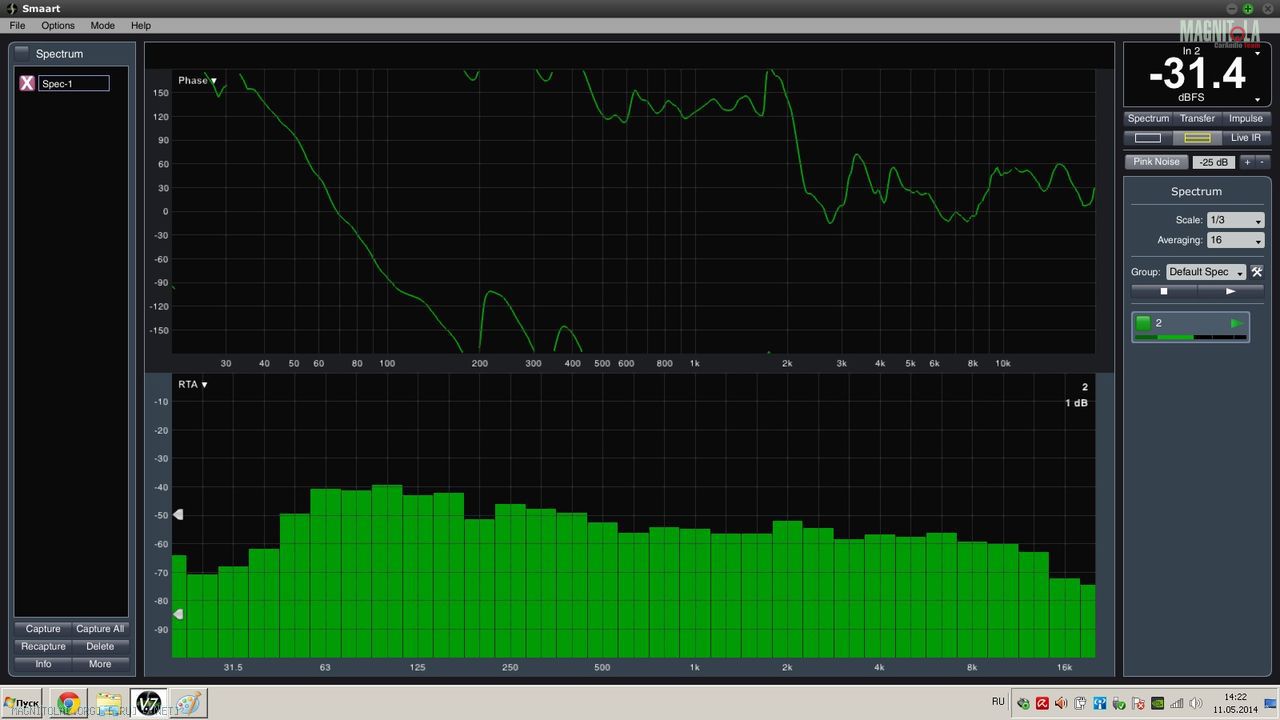
Task: Click the green play arrow on input 2
Action: click(1237, 323)
